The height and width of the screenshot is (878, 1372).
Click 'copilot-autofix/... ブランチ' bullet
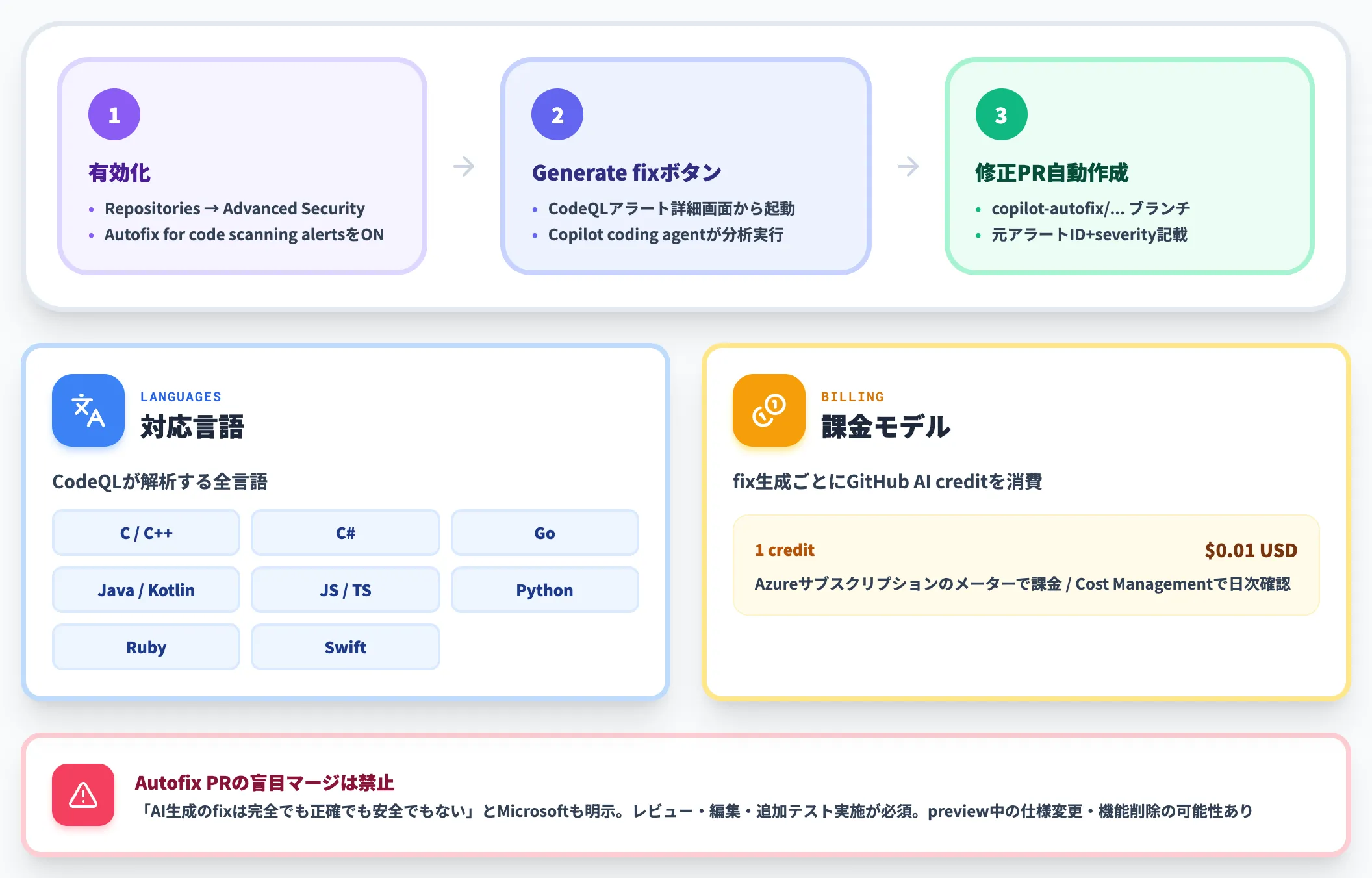coord(1091,208)
